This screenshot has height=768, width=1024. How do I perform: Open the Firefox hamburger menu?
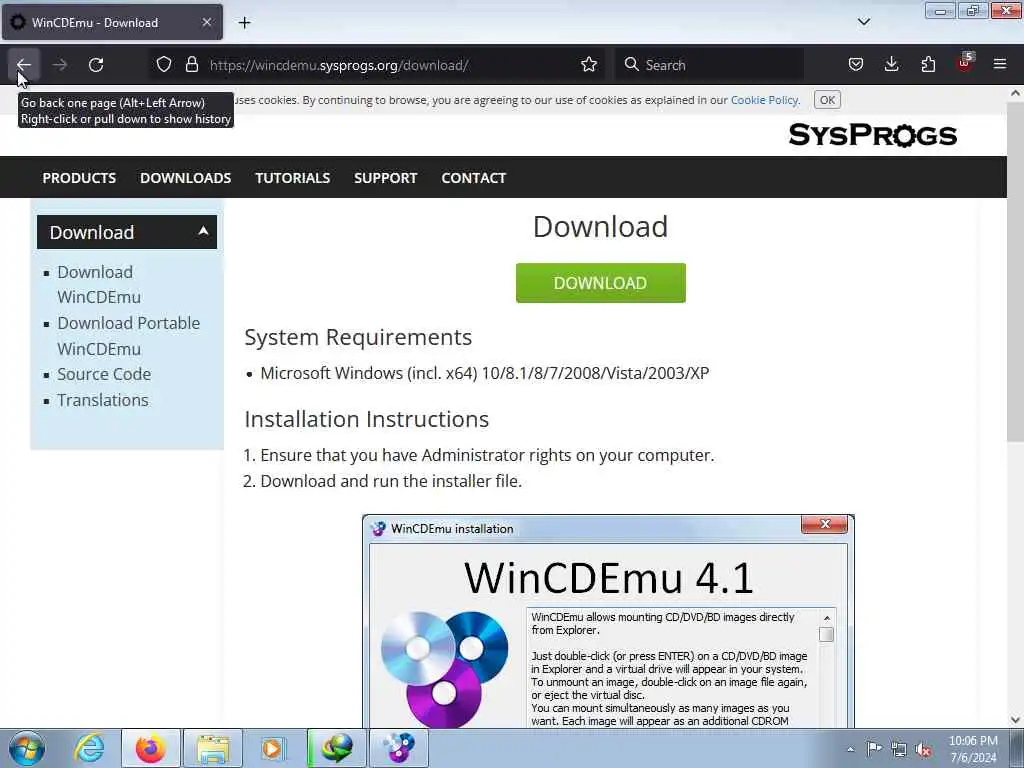click(x=1000, y=65)
